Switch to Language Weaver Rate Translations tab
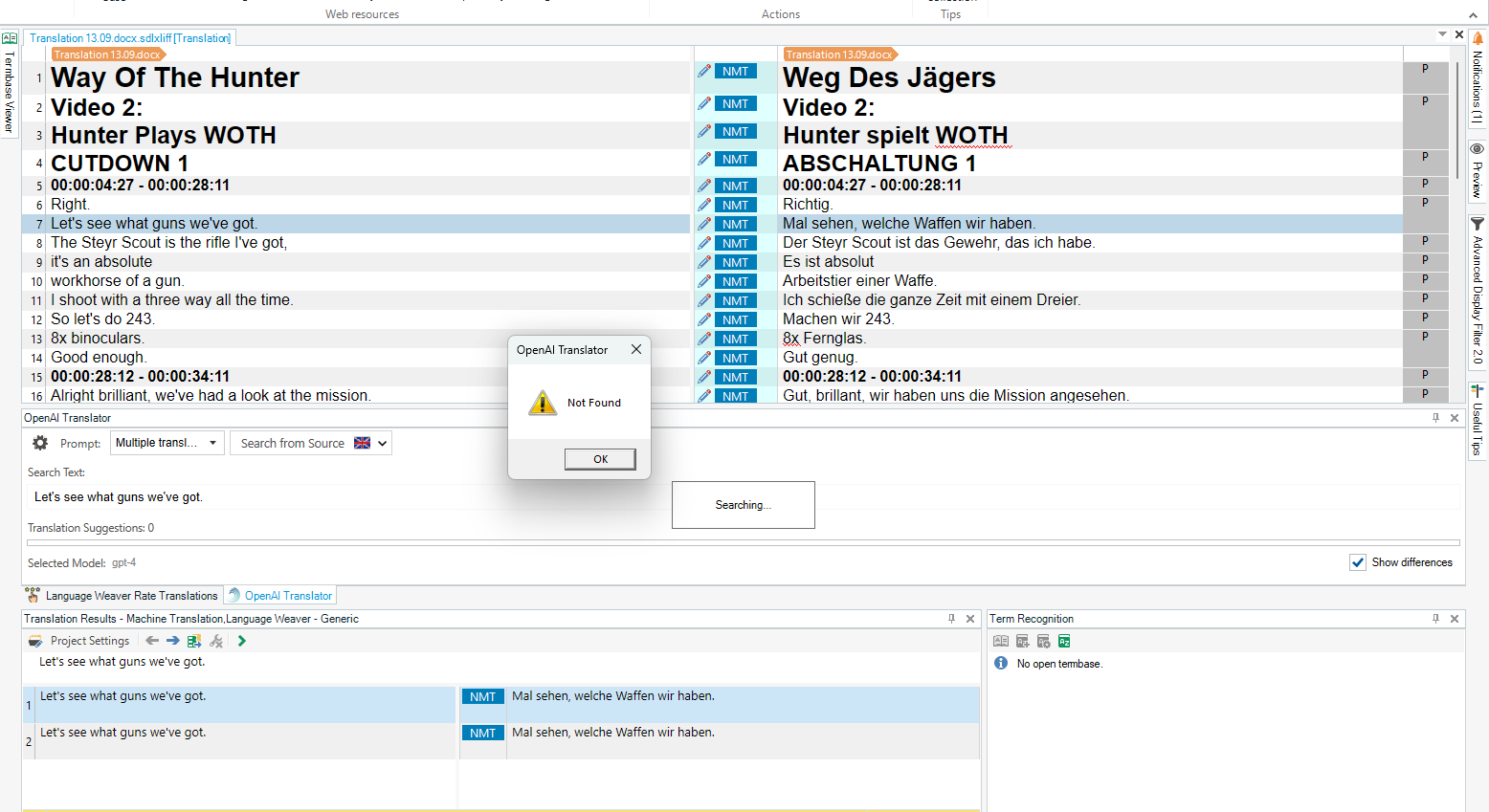Viewport: 1489px width, 812px height. [122, 596]
